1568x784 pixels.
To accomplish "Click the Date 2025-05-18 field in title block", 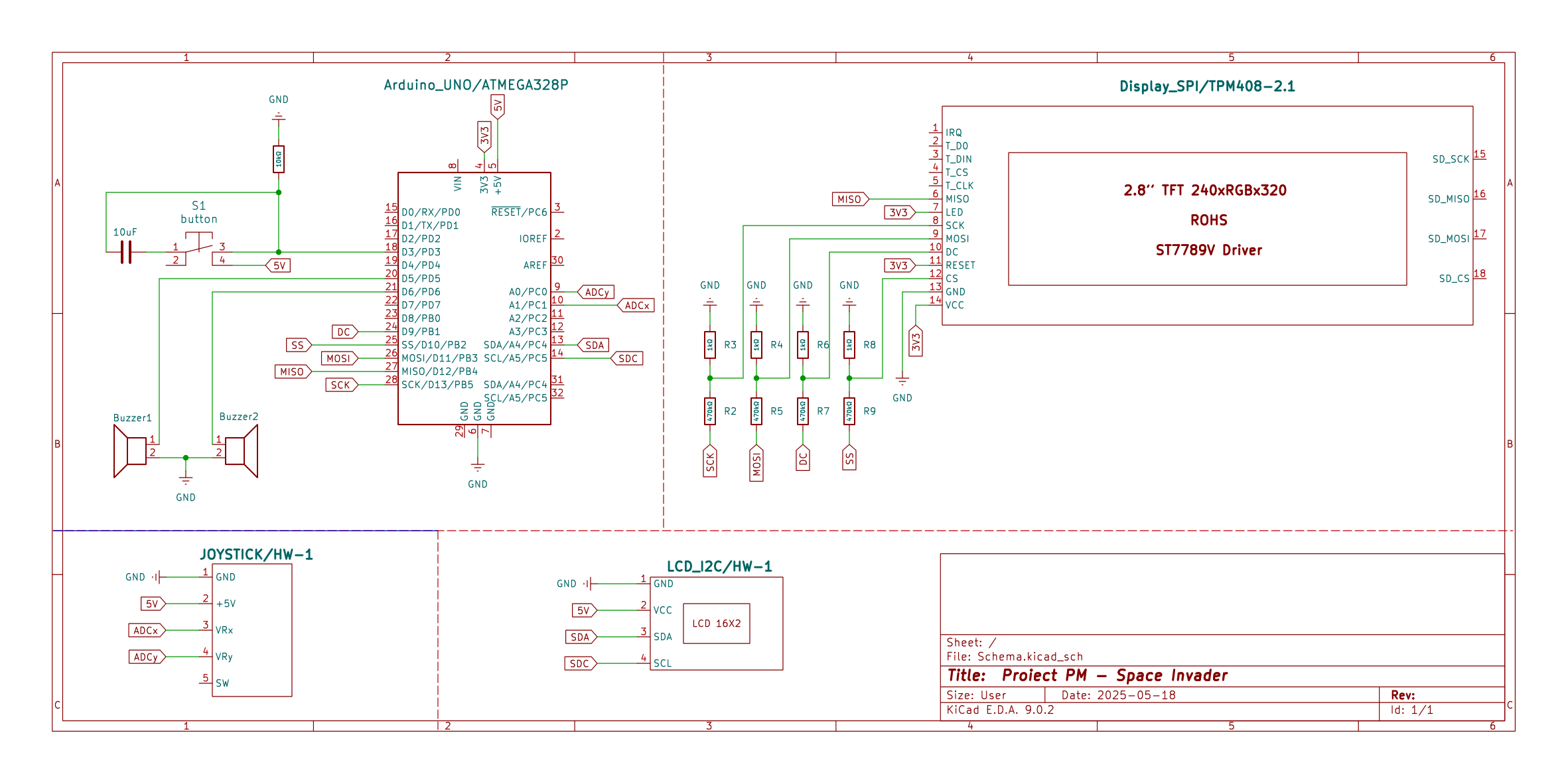I will [x=1119, y=694].
